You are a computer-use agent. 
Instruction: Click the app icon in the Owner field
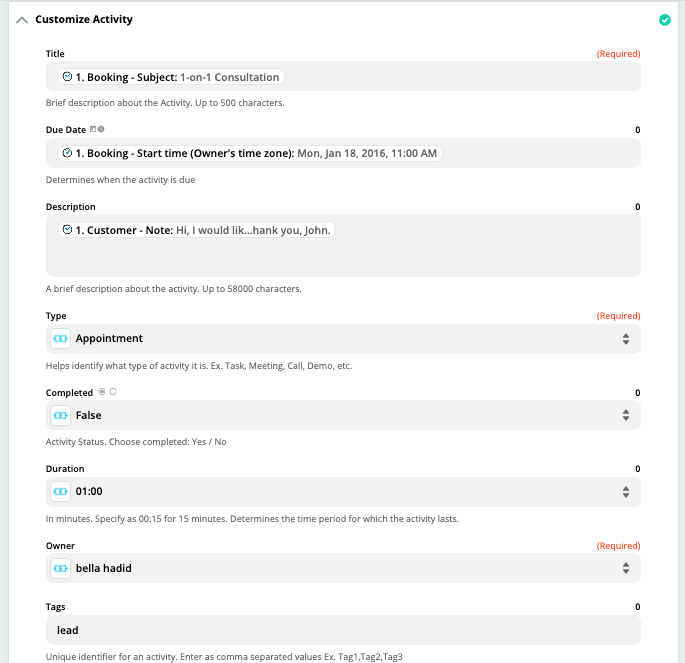tap(60, 568)
